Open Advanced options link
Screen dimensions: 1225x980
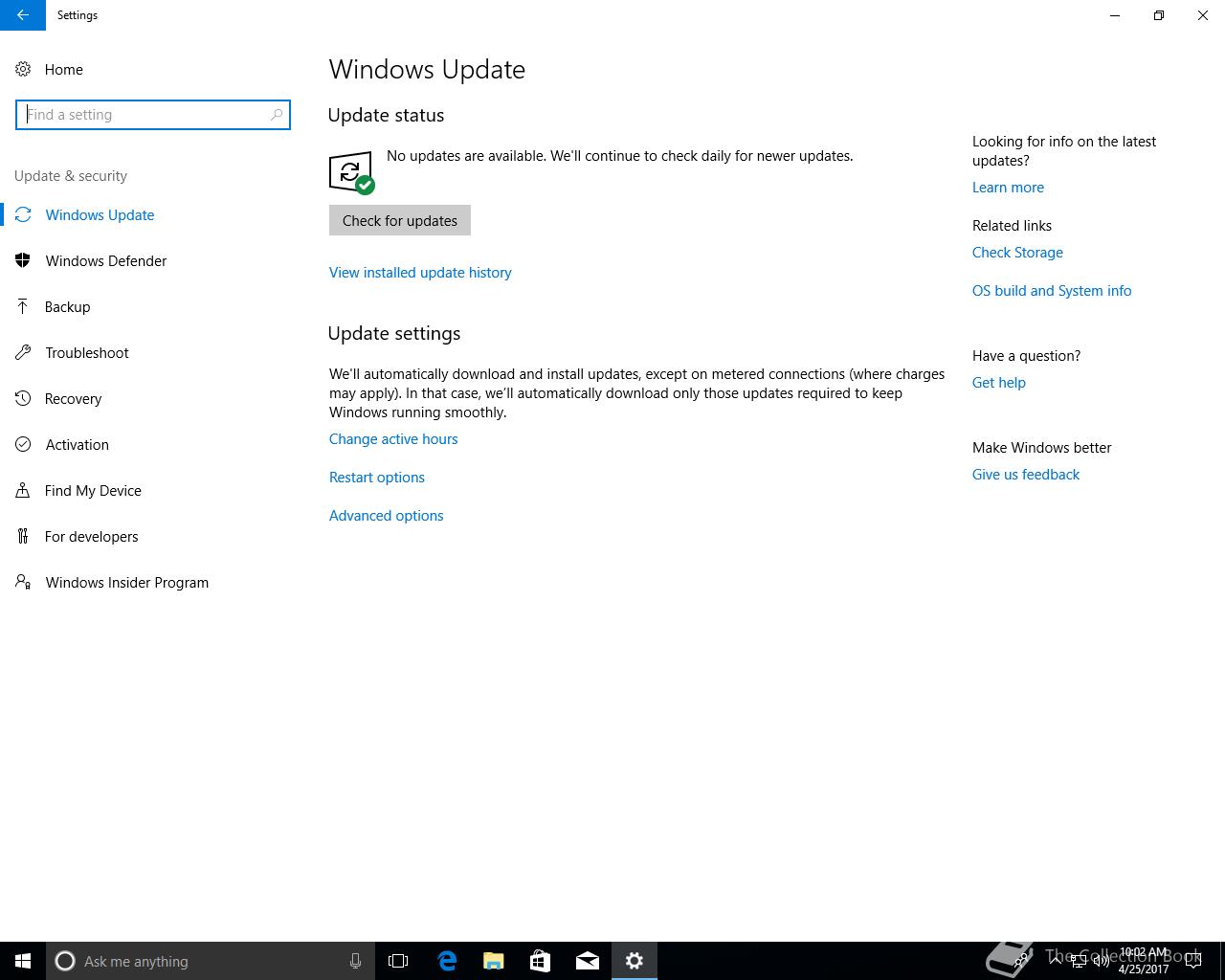tap(387, 516)
